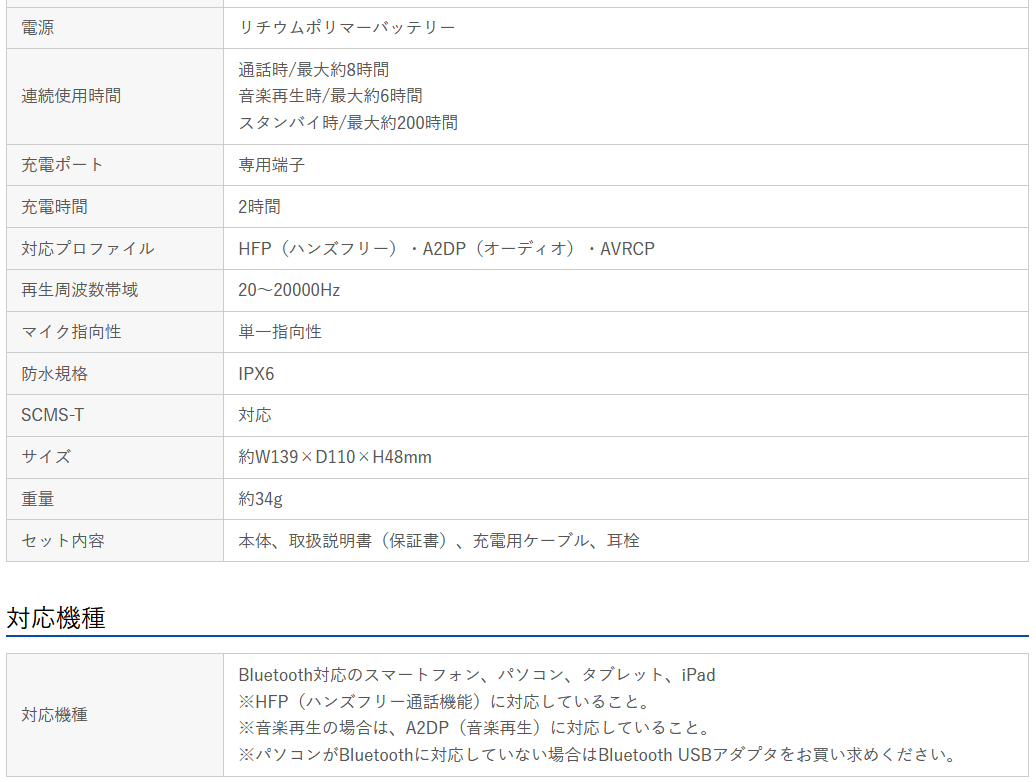Click the SCMS-T row label
The height and width of the screenshot is (782, 1036).
coord(52,415)
